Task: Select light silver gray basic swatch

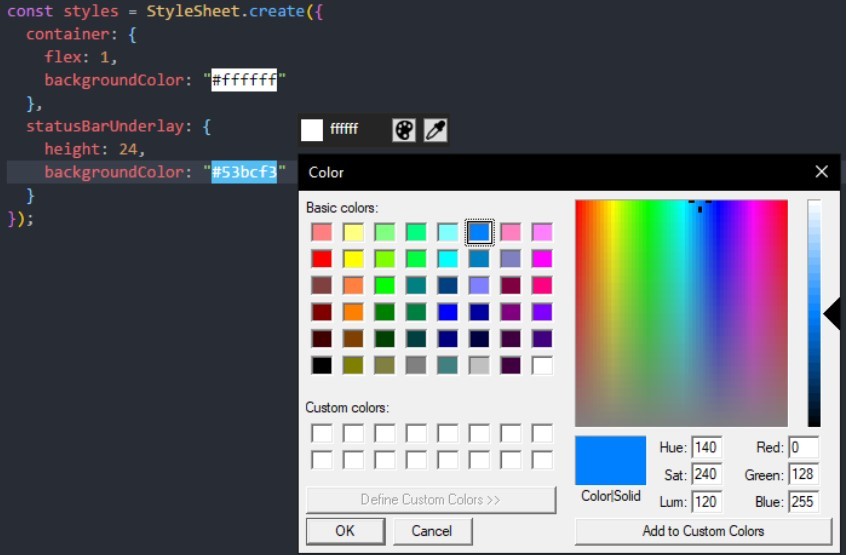Action: (479, 365)
